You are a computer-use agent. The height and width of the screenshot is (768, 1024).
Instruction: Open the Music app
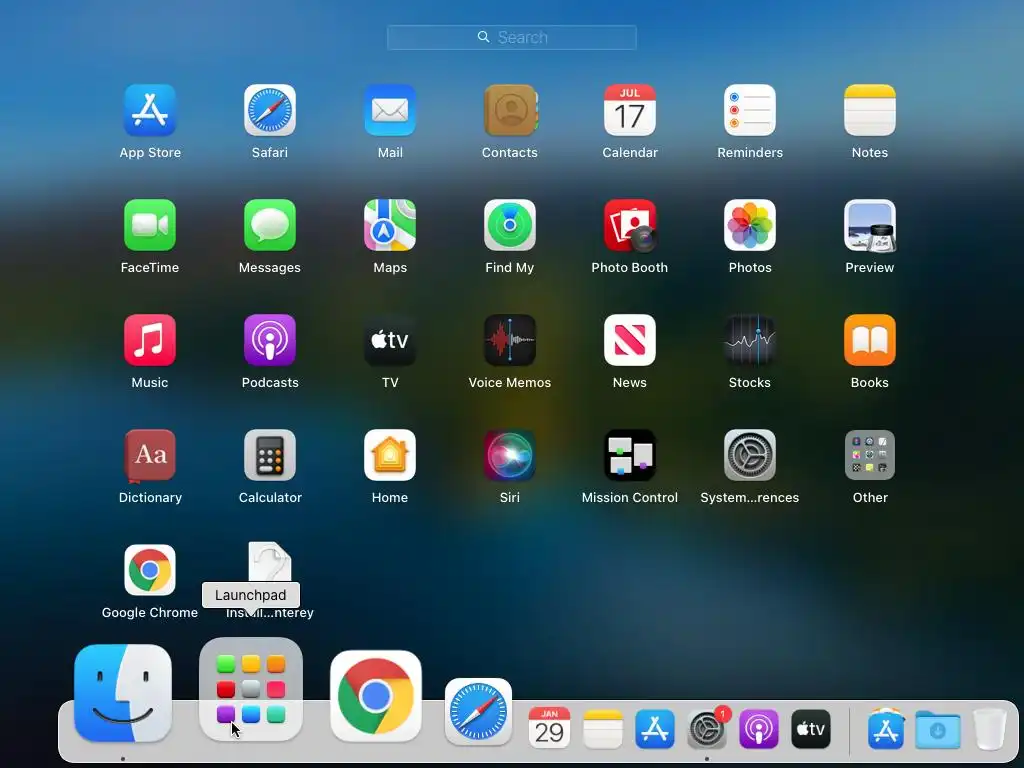point(150,340)
